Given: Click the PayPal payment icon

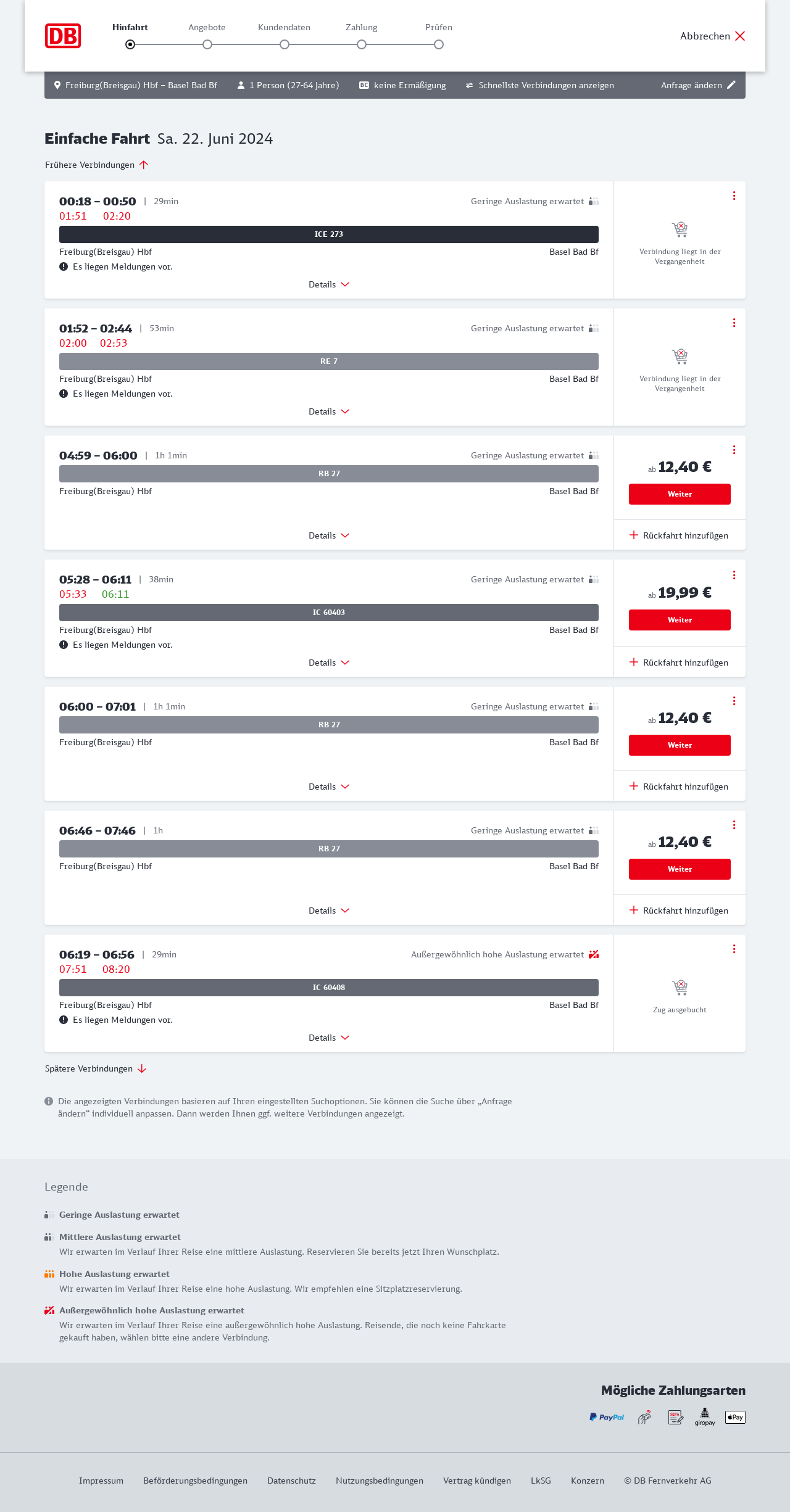Looking at the screenshot, I should pos(606,1417).
